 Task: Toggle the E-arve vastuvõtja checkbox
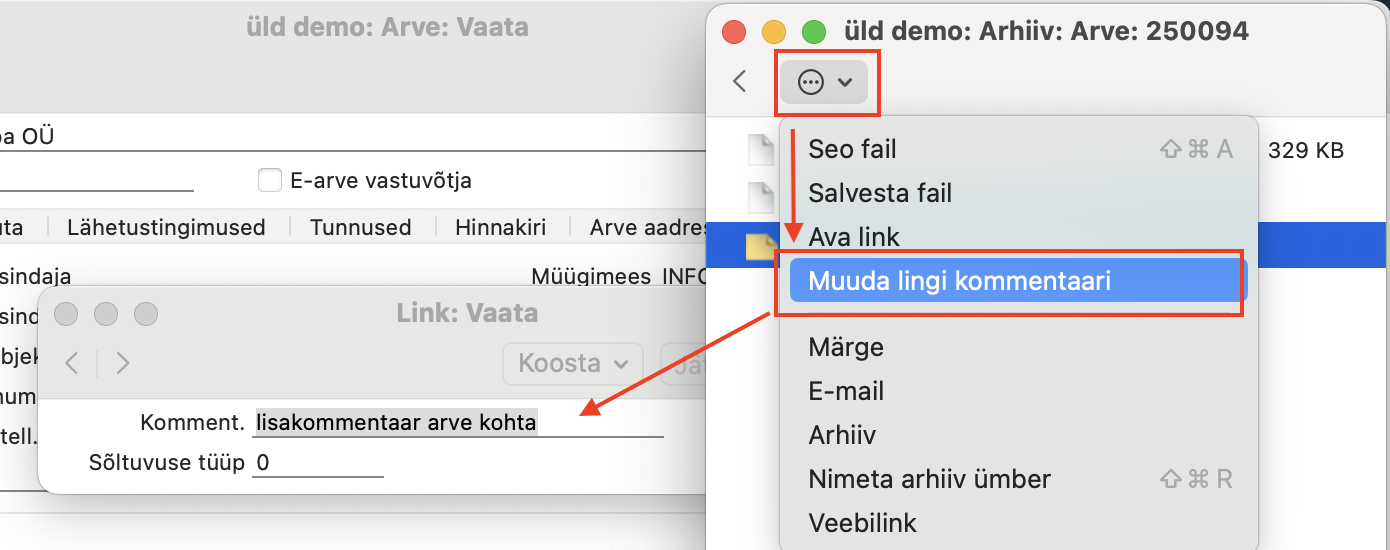[x=269, y=181]
